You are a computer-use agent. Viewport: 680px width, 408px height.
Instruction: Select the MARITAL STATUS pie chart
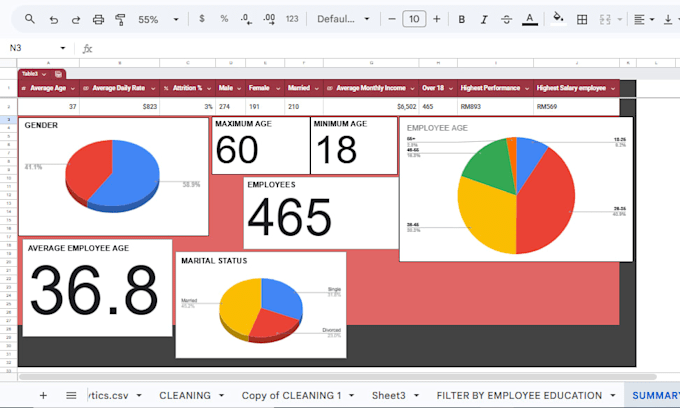pos(261,305)
